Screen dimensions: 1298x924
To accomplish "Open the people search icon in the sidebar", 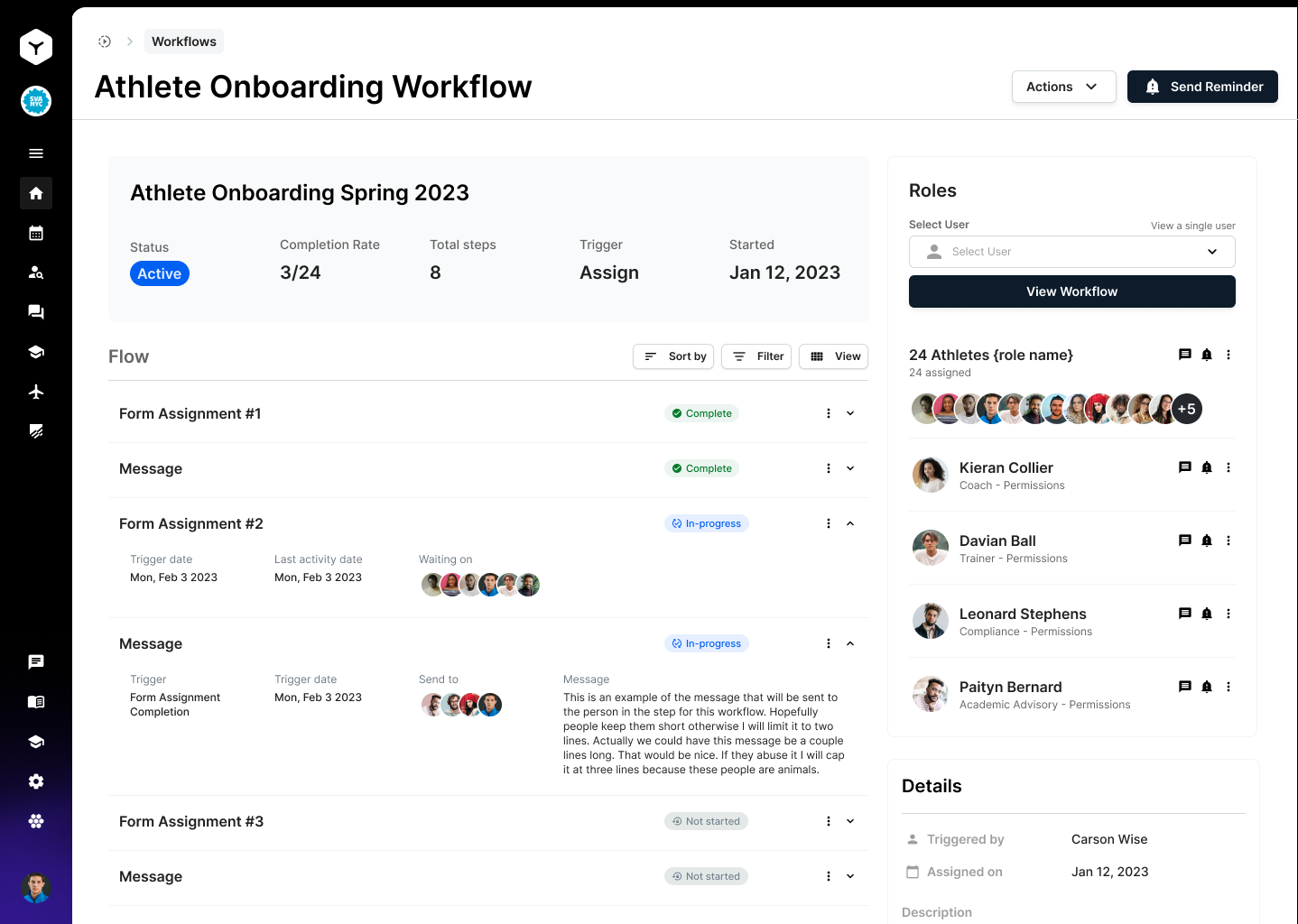I will click(x=36, y=272).
